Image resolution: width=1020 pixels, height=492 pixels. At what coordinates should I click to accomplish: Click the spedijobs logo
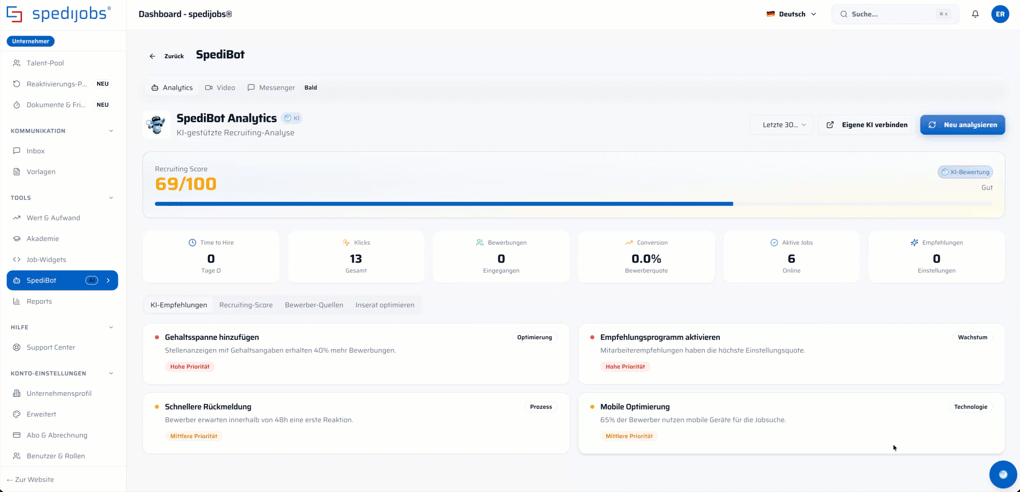tap(58, 14)
